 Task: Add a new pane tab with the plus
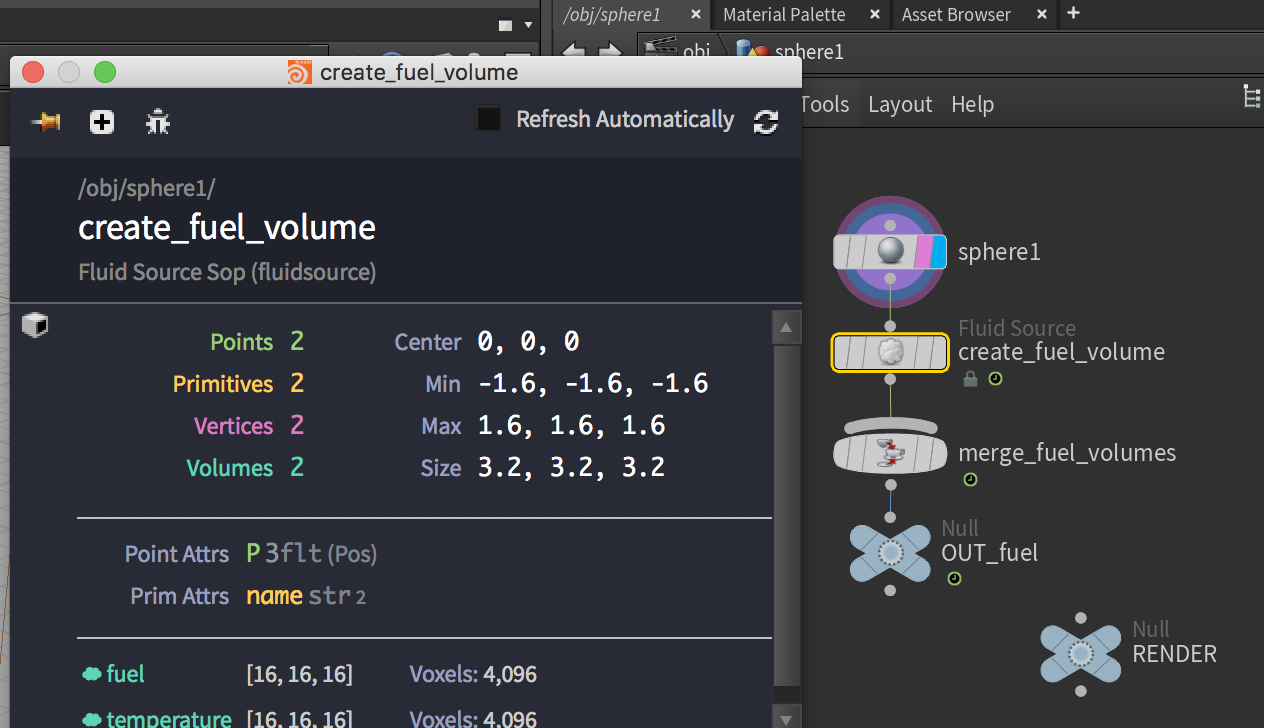pyautogui.click(x=1073, y=13)
